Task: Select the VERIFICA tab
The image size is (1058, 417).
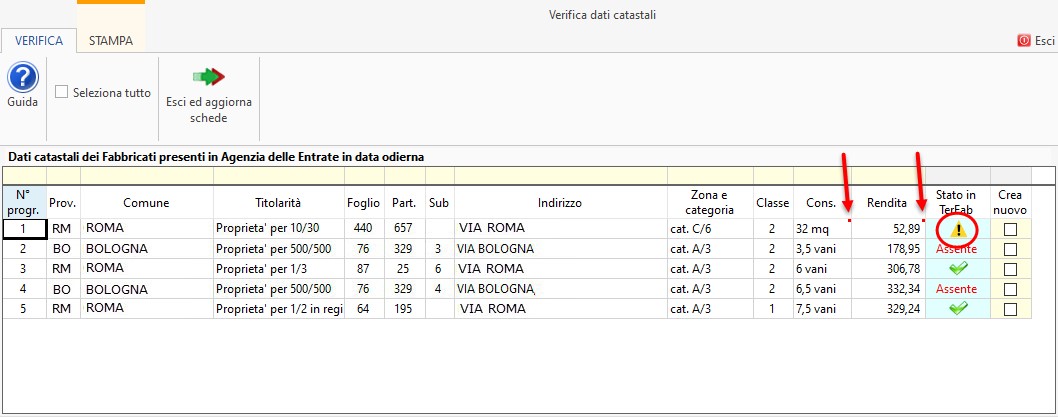Action: (x=39, y=41)
